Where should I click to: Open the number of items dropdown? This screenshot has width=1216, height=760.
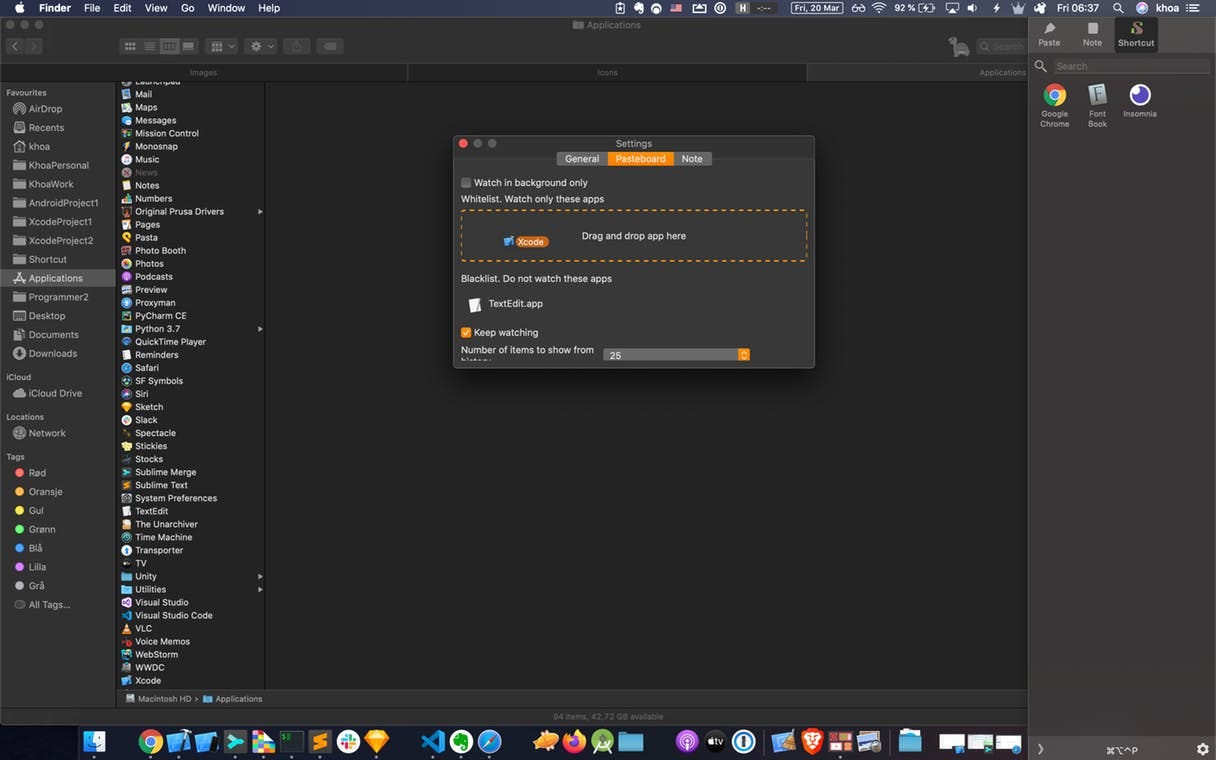pyautogui.click(x=744, y=355)
